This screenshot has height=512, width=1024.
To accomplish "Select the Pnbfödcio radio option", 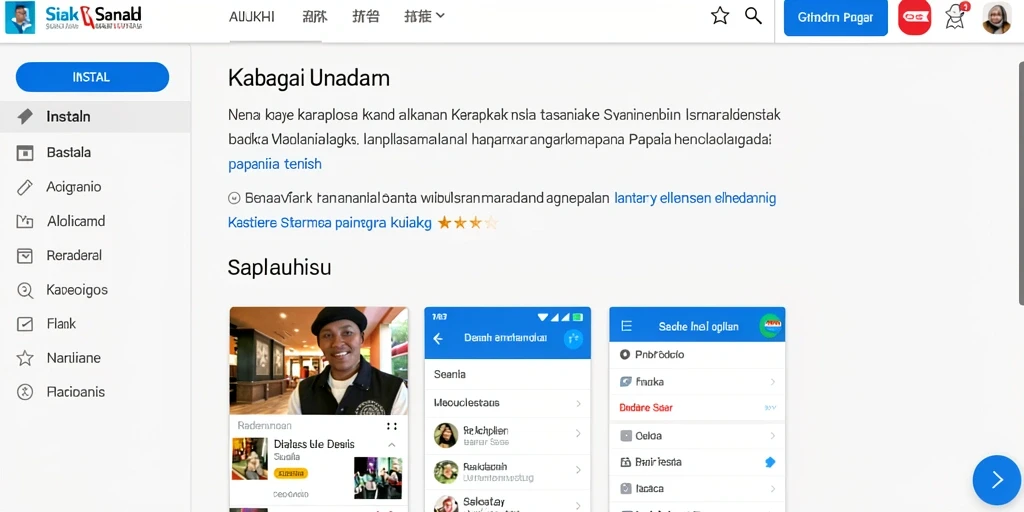I will coord(624,355).
